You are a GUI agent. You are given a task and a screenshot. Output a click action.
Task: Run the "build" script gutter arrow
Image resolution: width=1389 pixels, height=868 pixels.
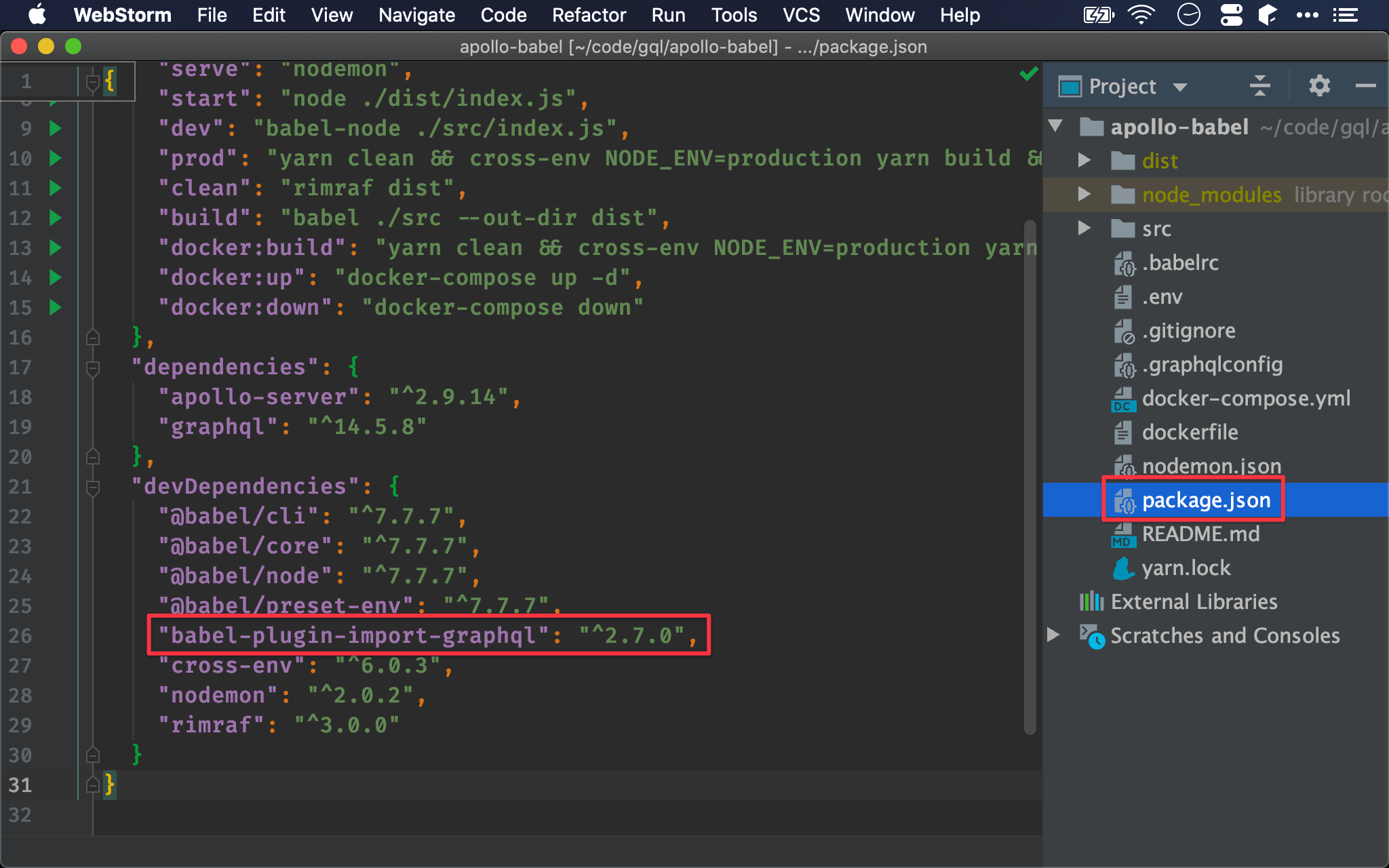(56, 218)
